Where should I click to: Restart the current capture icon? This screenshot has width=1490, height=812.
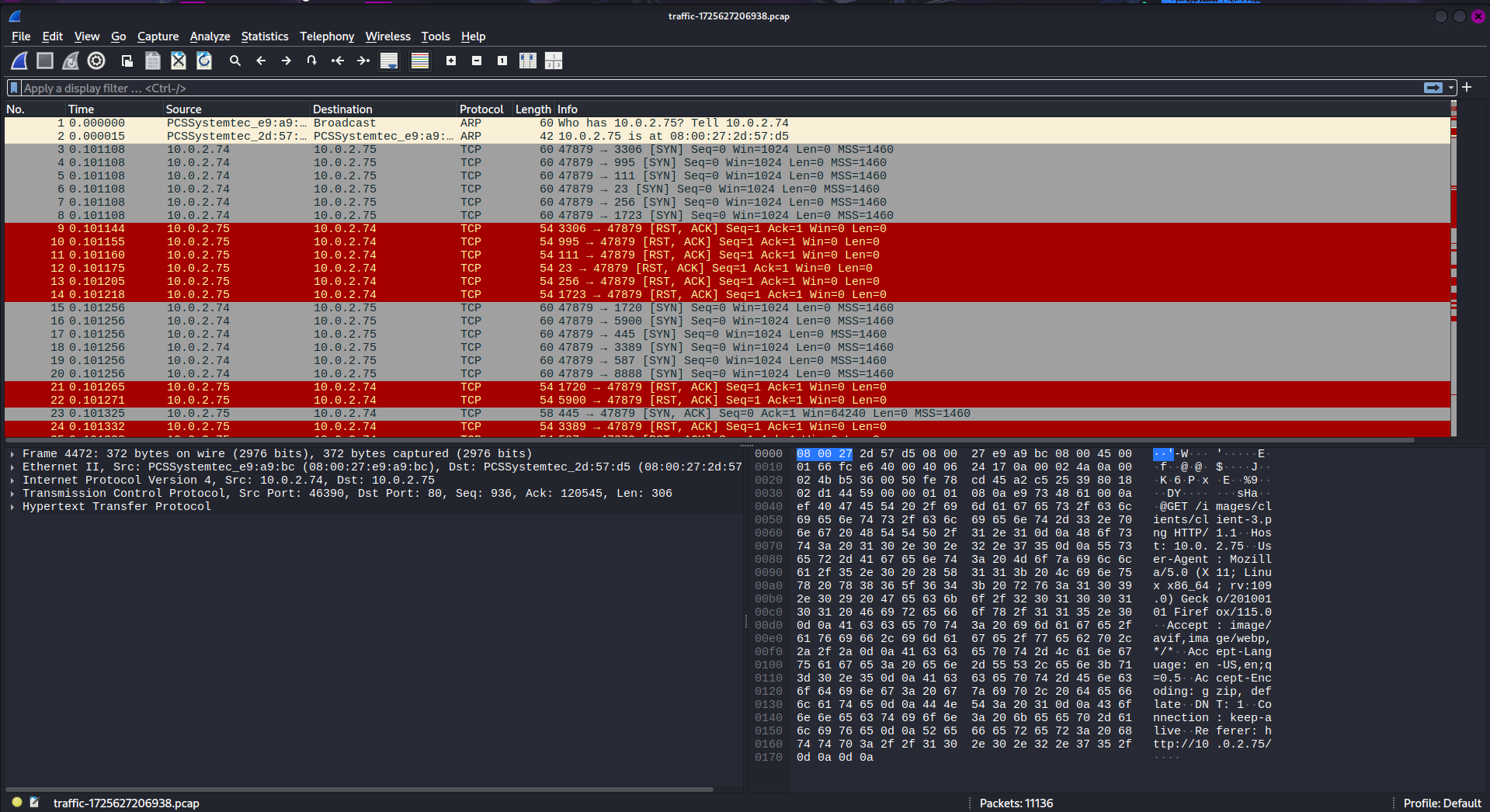click(71, 61)
